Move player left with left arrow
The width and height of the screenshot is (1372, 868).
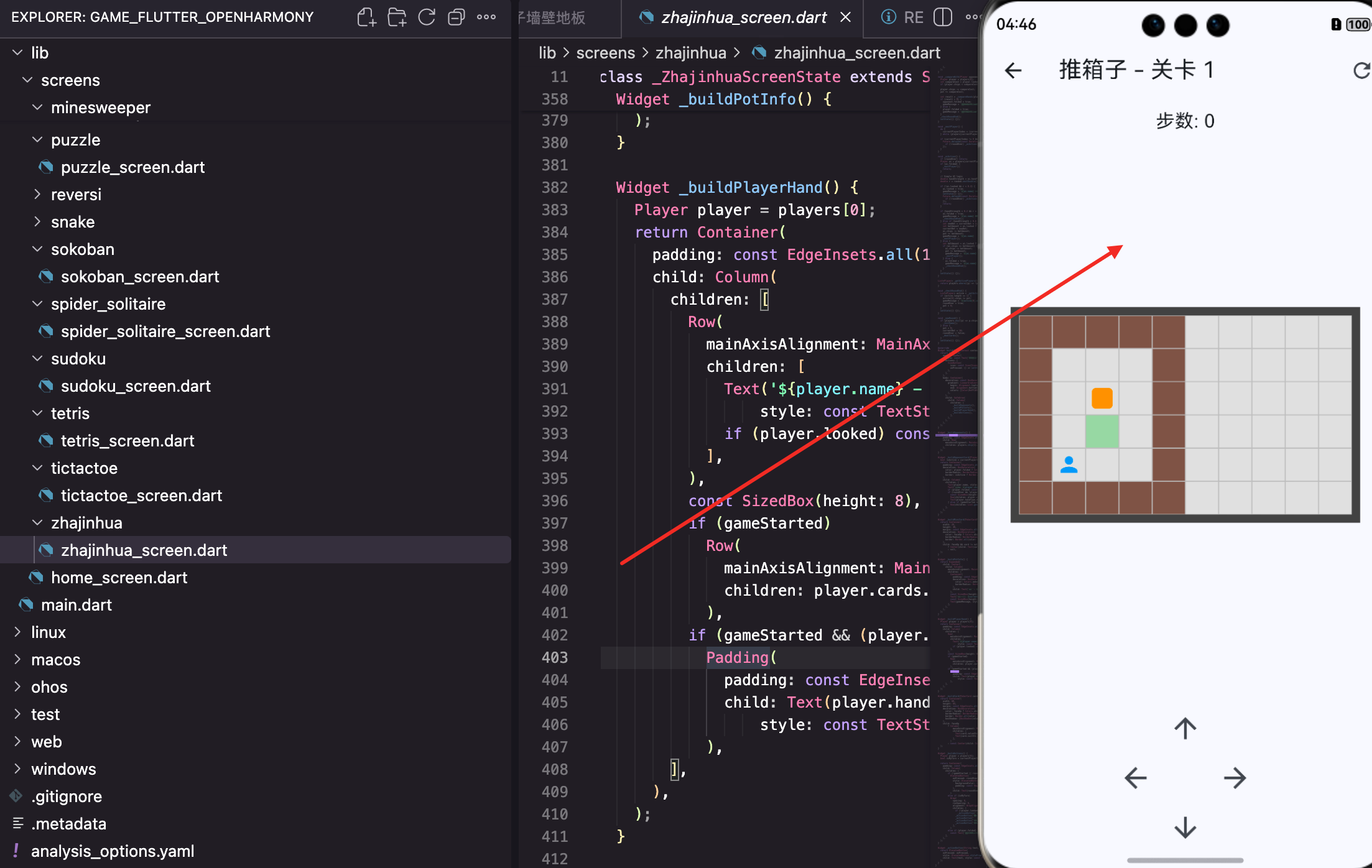[1136, 778]
